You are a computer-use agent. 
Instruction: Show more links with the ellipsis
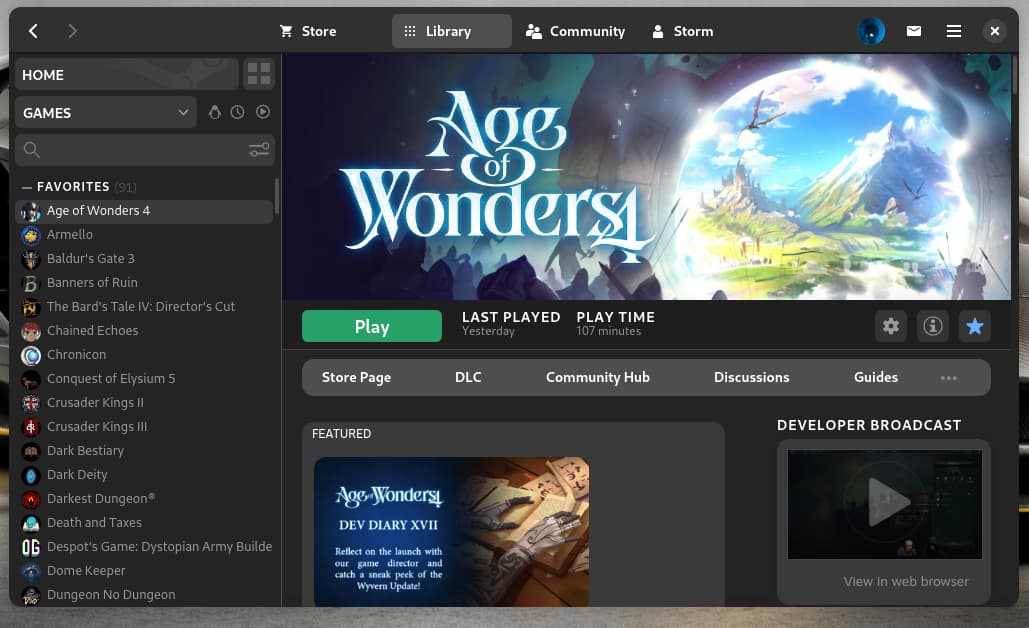coord(948,377)
